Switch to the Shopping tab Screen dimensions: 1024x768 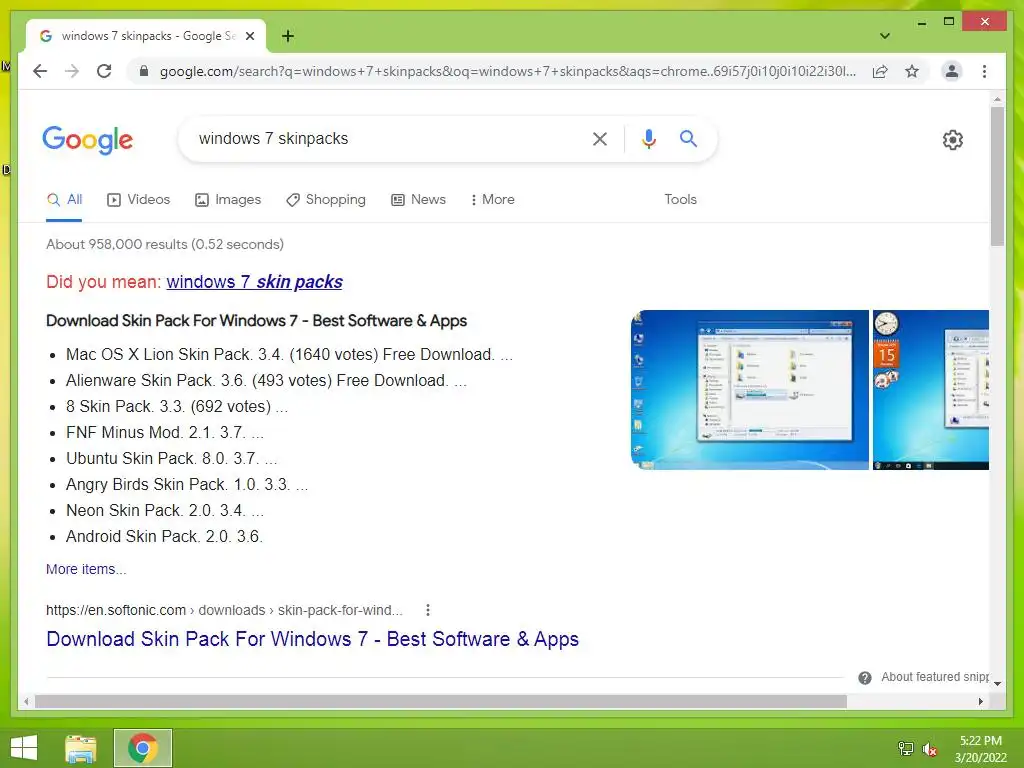click(x=326, y=200)
